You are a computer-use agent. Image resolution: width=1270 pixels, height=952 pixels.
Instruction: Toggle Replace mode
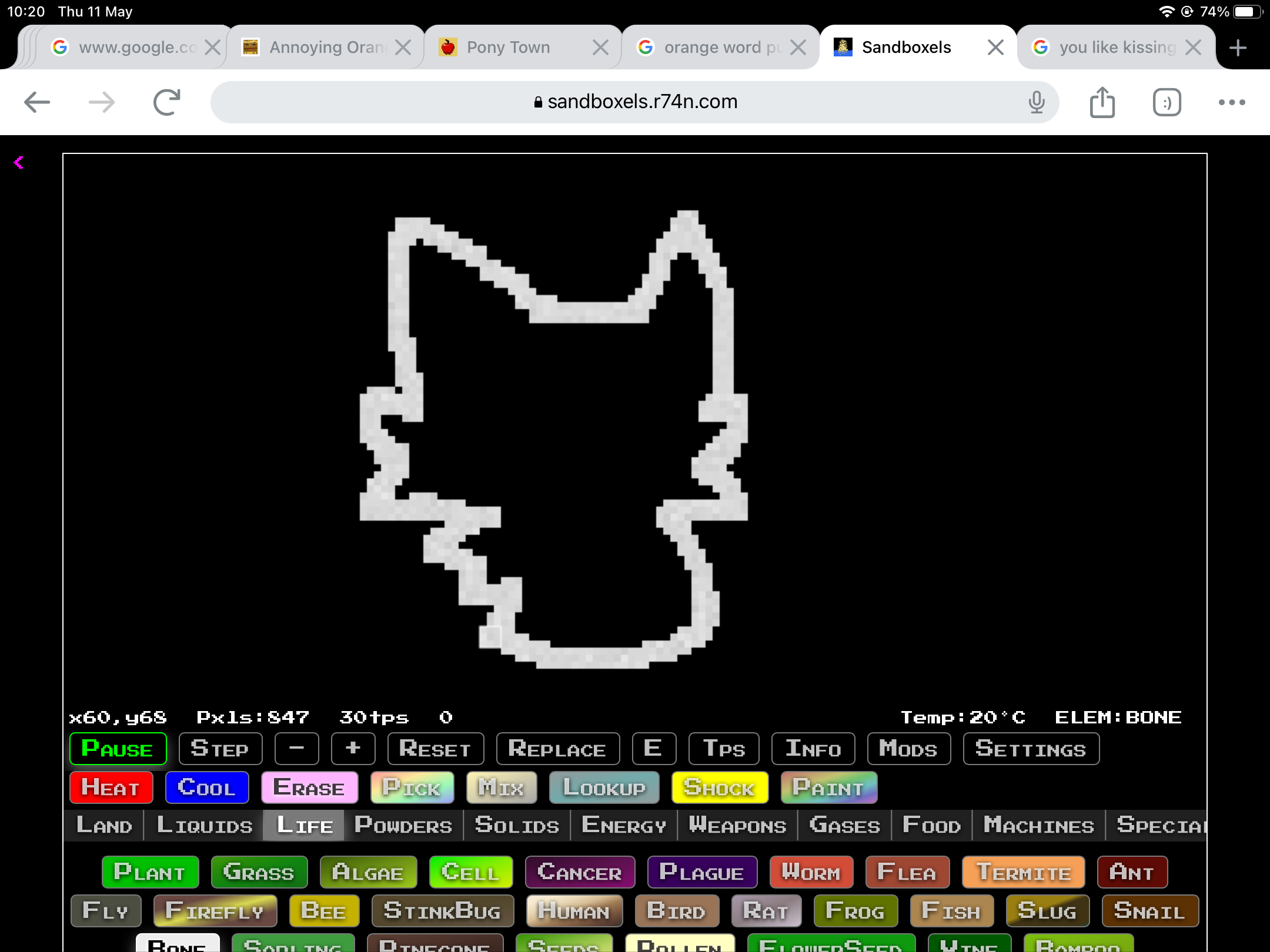point(557,749)
